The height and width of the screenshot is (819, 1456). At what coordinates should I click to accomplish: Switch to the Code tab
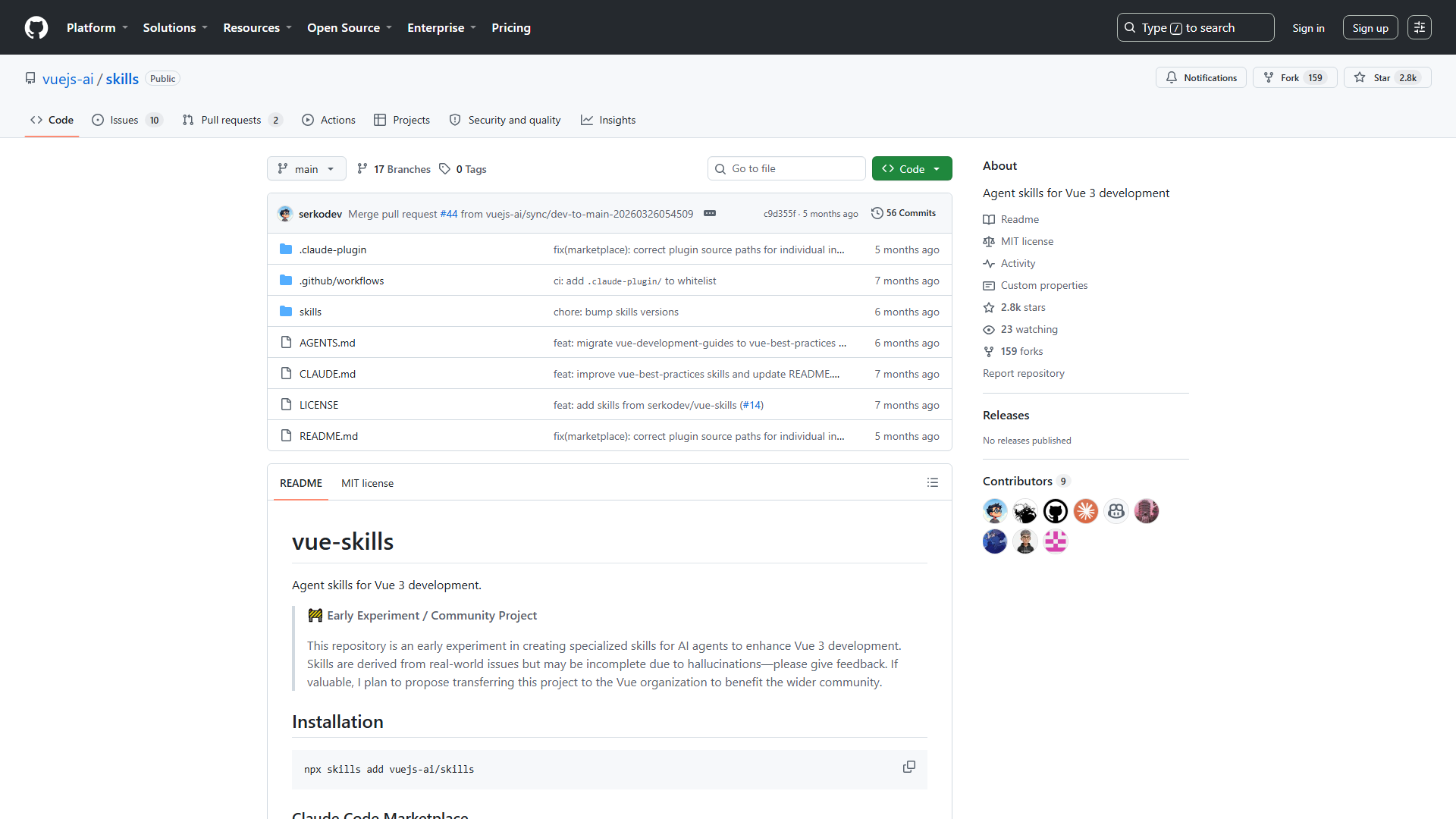tap(52, 120)
